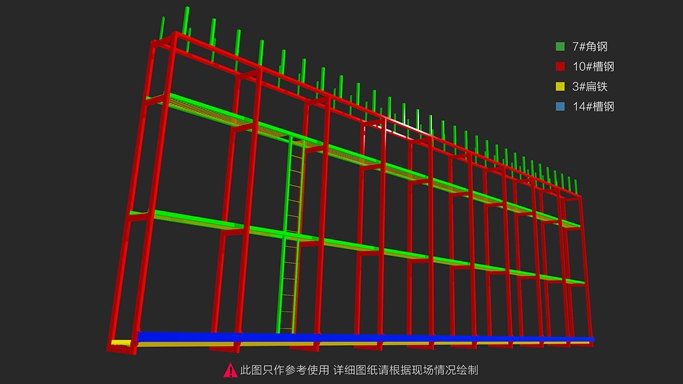Select the lower green shelf platform
The height and width of the screenshot is (384, 683).
pyautogui.click(x=357, y=246)
